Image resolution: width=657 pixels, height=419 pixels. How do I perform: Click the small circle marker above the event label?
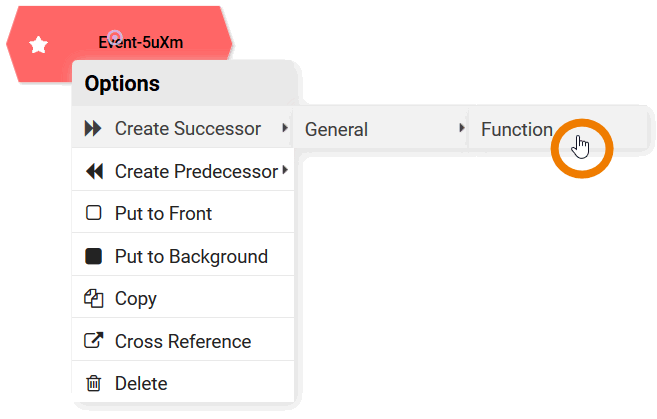pos(116,36)
